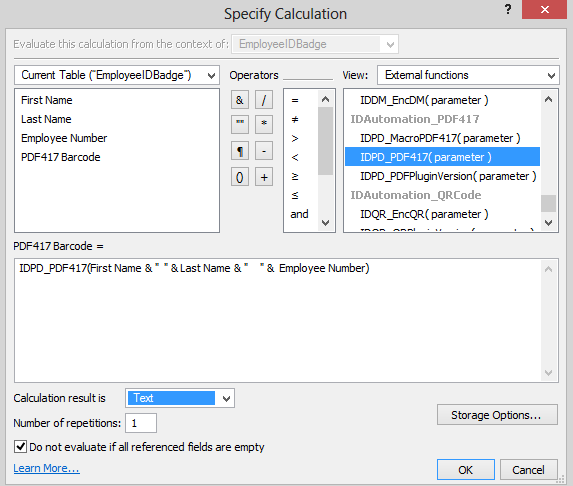This screenshot has height=486, width=573.
Task: Open Storage Options
Action: (x=497, y=415)
